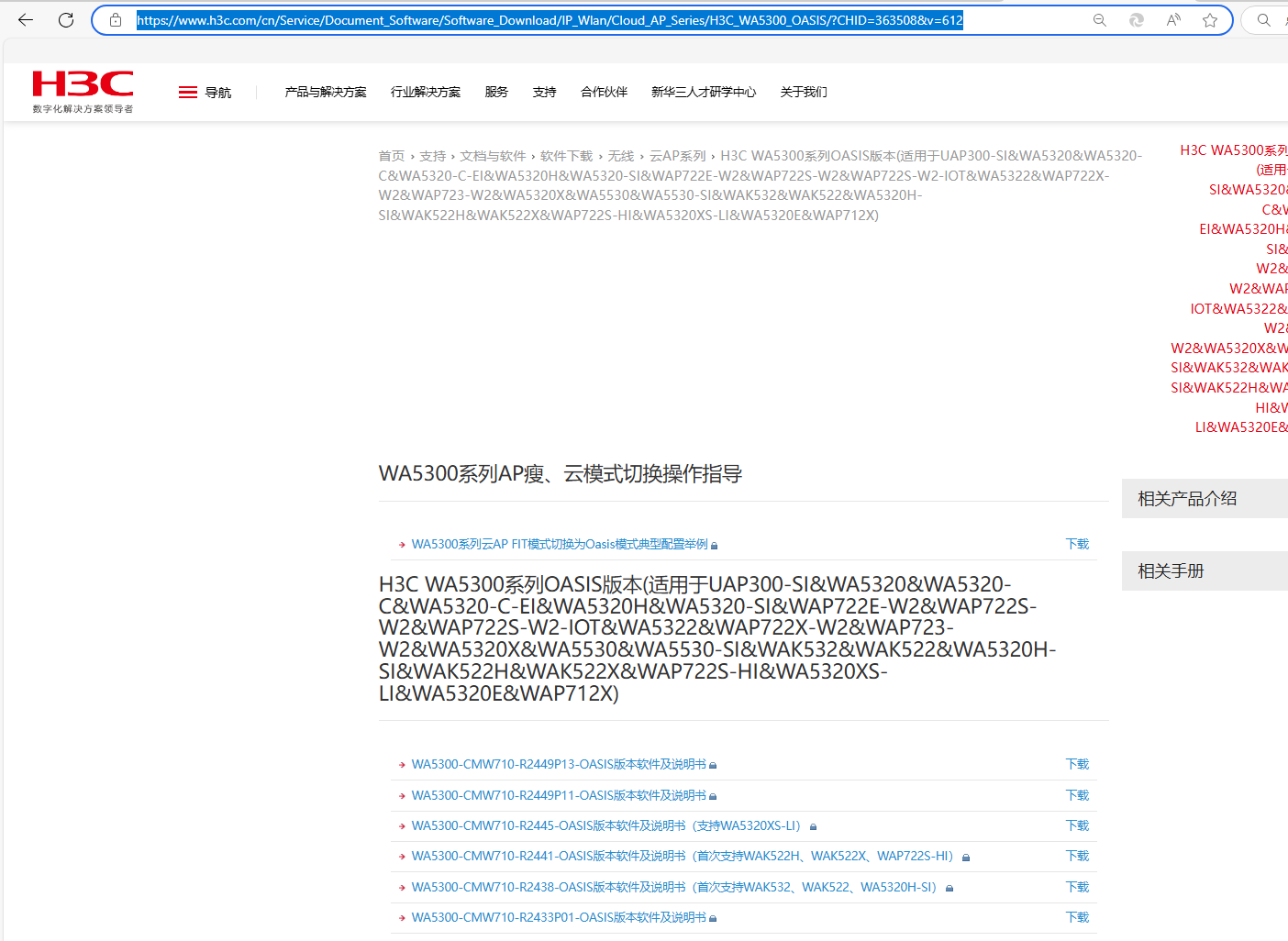
Task: Open the 产品与解决方案 menu
Action: [x=326, y=92]
